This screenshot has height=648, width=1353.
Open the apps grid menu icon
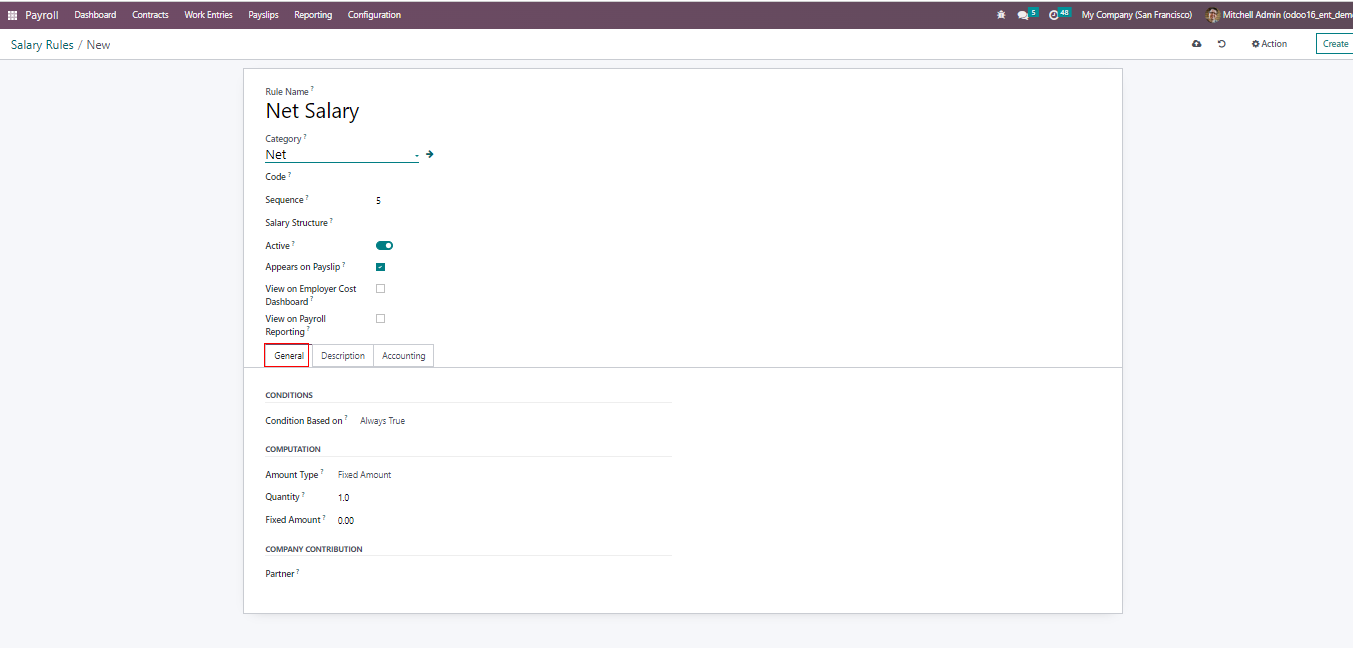point(13,15)
